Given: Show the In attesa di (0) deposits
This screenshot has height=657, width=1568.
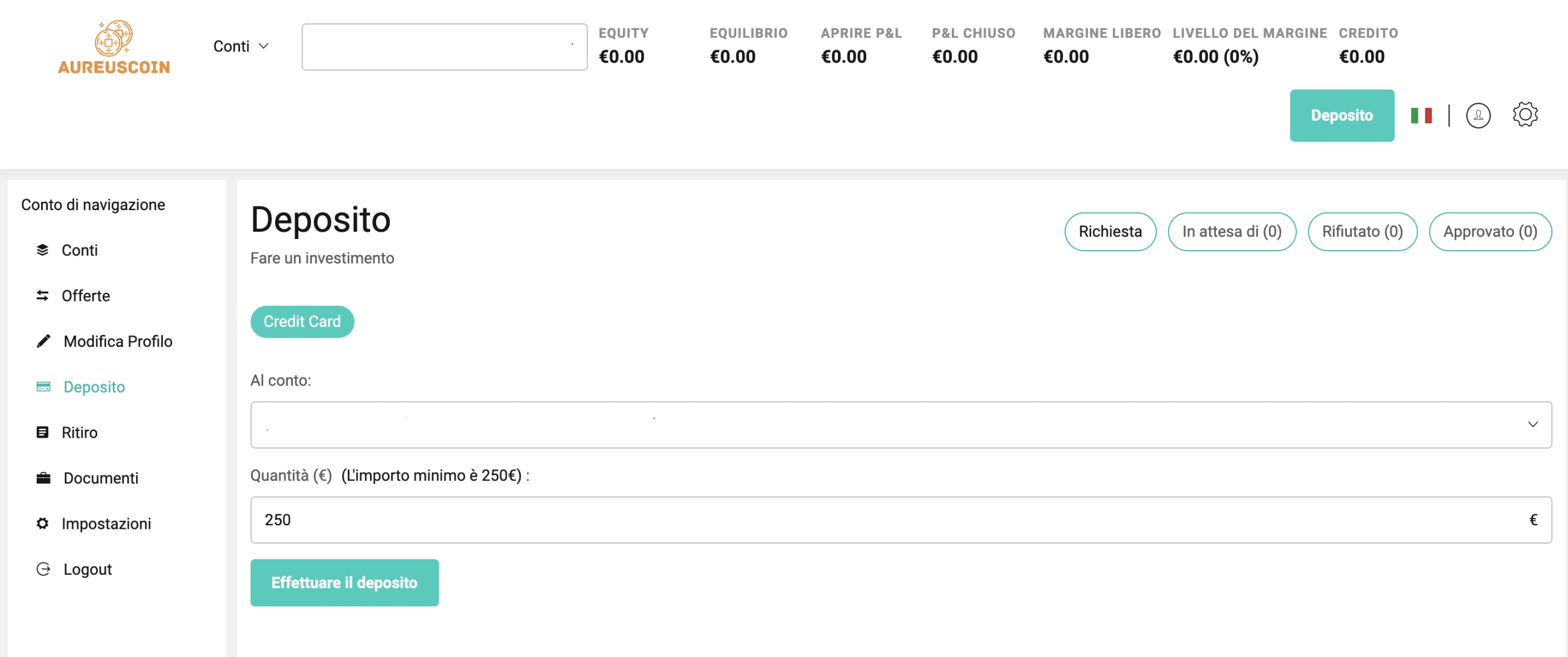Looking at the screenshot, I should coord(1232,232).
